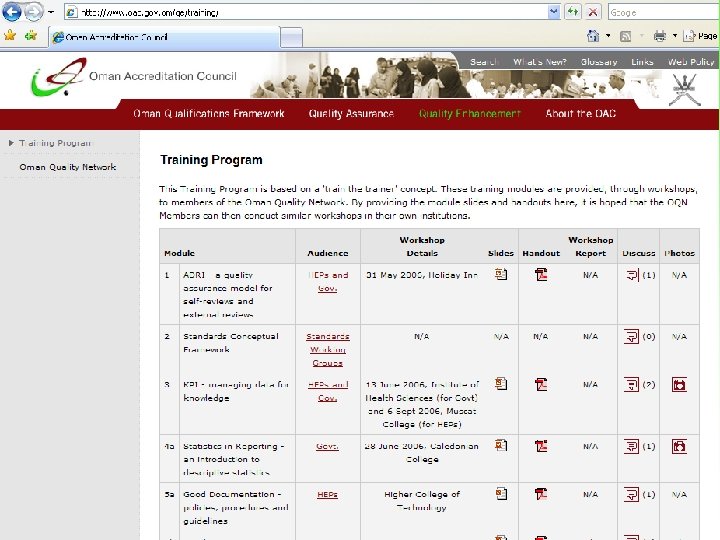Viewport: 720px width, 540px height.
Task: Click the Training Program page heading
Action: pyautogui.click(x=211, y=160)
